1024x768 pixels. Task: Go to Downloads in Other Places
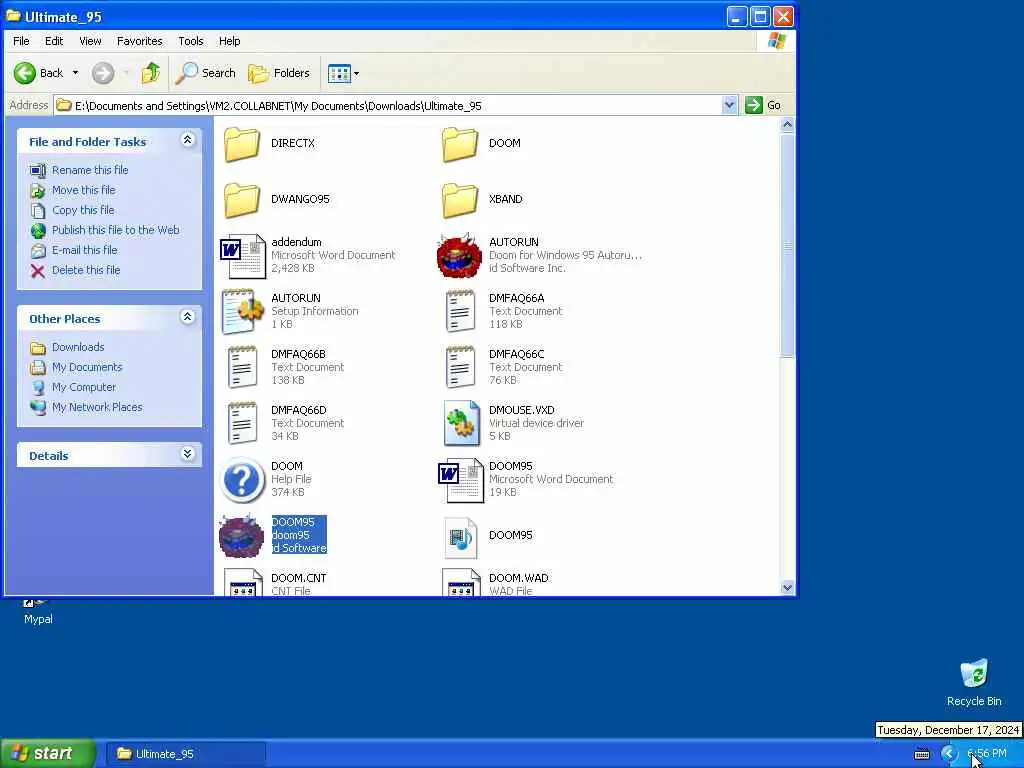coord(78,347)
